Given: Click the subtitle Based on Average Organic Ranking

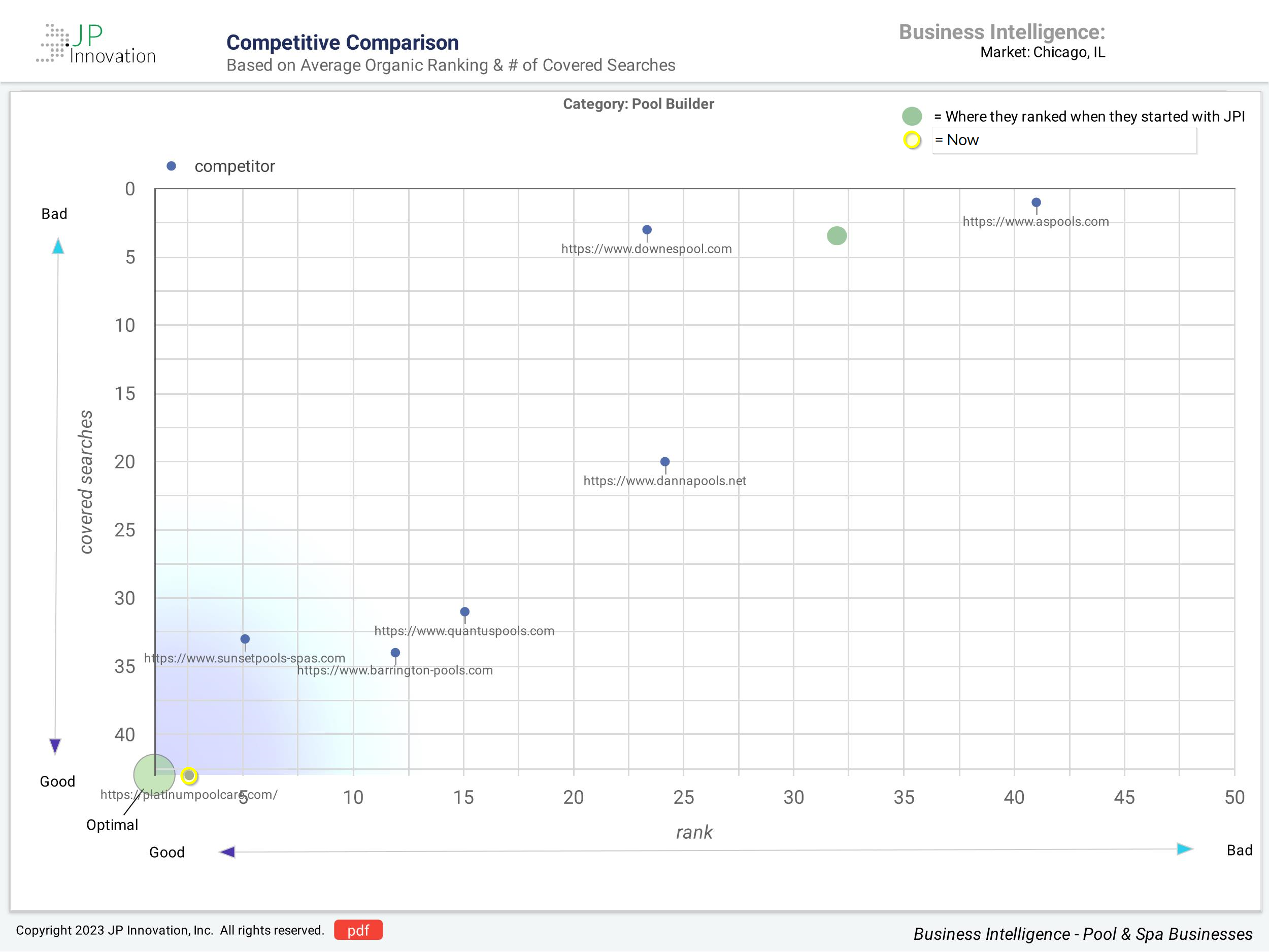Looking at the screenshot, I should point(451,65).
